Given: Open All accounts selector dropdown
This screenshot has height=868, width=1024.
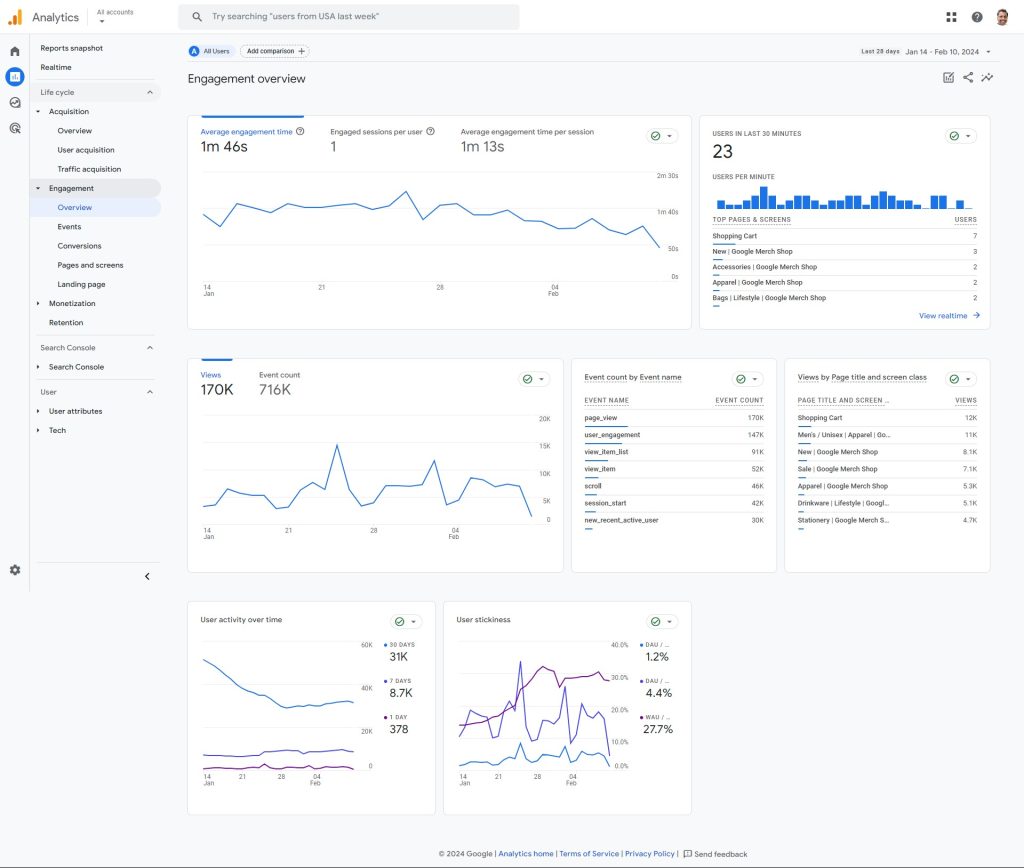Looking at the screenshot, I should point(115,16).
